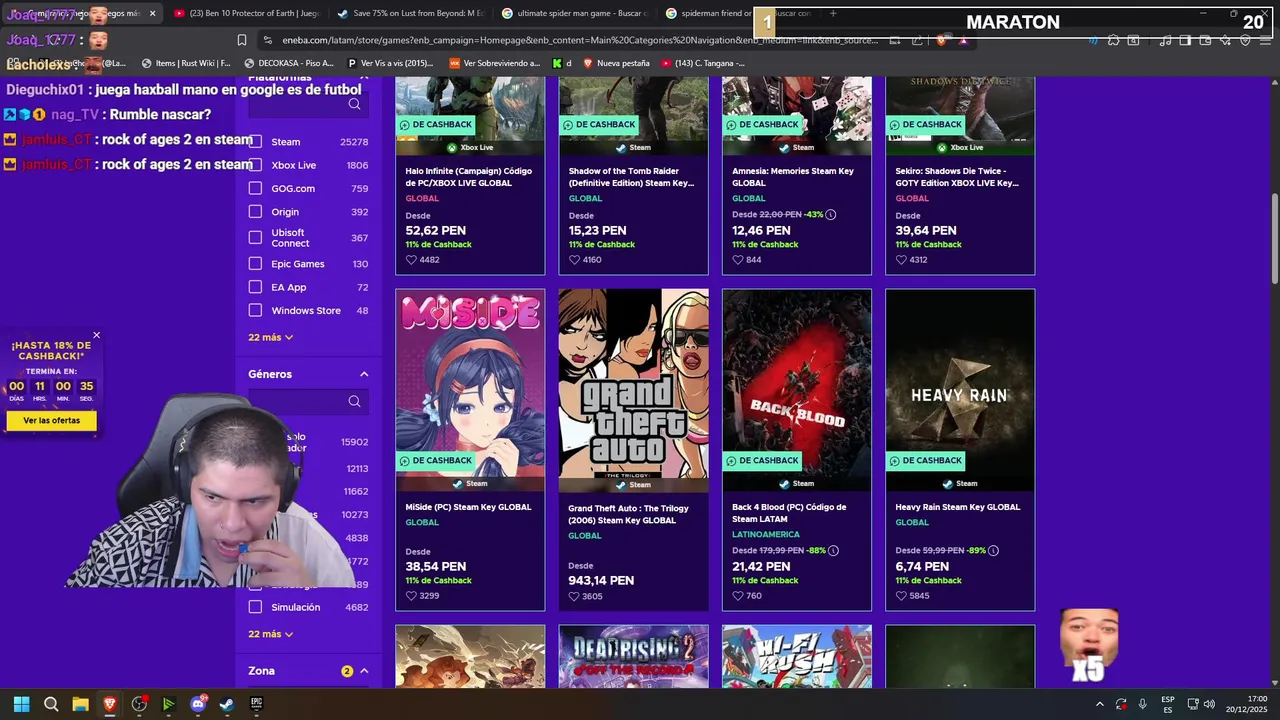Click heart on Shadow of the Tomb Raider

click(574, 260)
